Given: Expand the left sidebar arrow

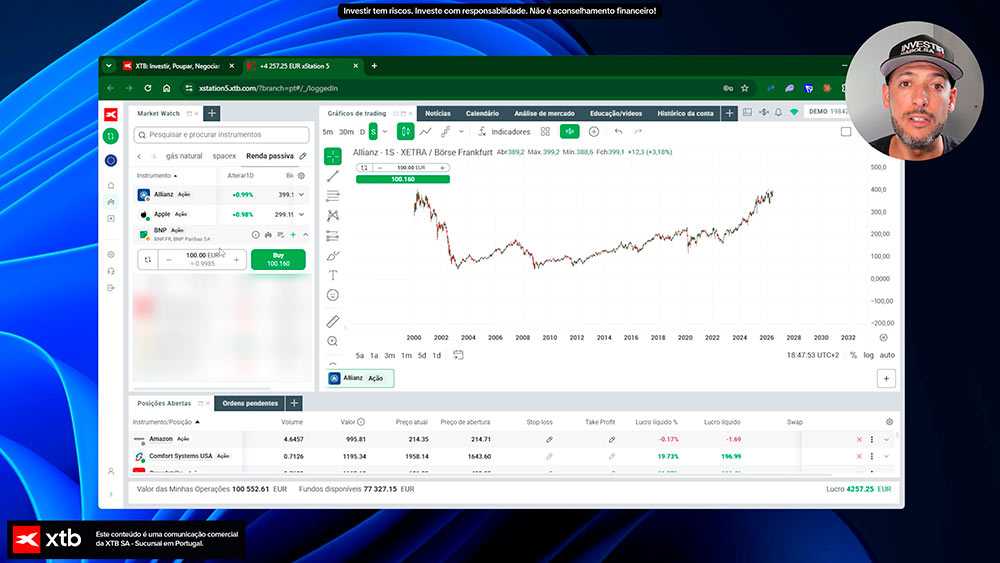Looking at the screenshot, I should [111, 494].
